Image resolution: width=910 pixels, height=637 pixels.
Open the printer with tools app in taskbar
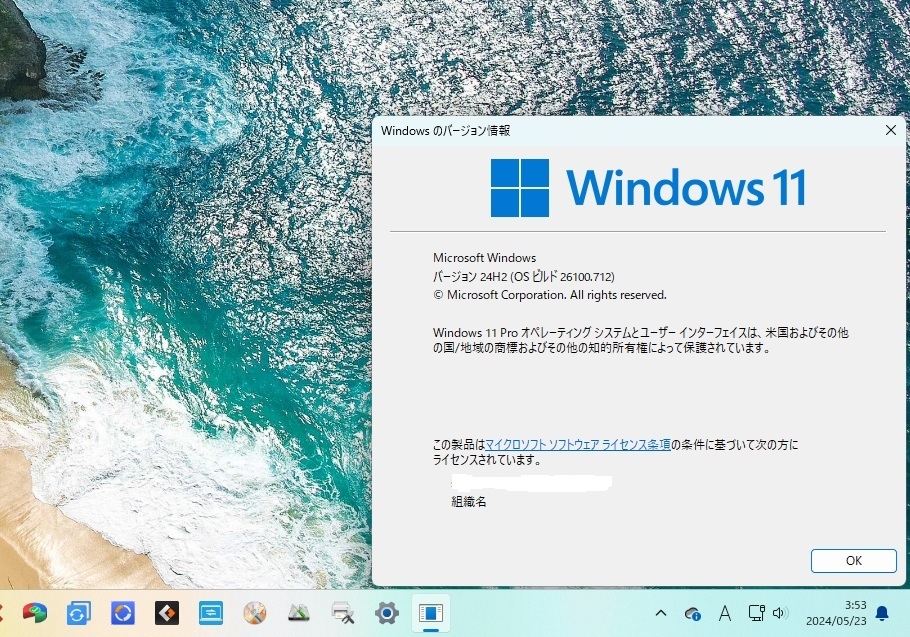342,613
